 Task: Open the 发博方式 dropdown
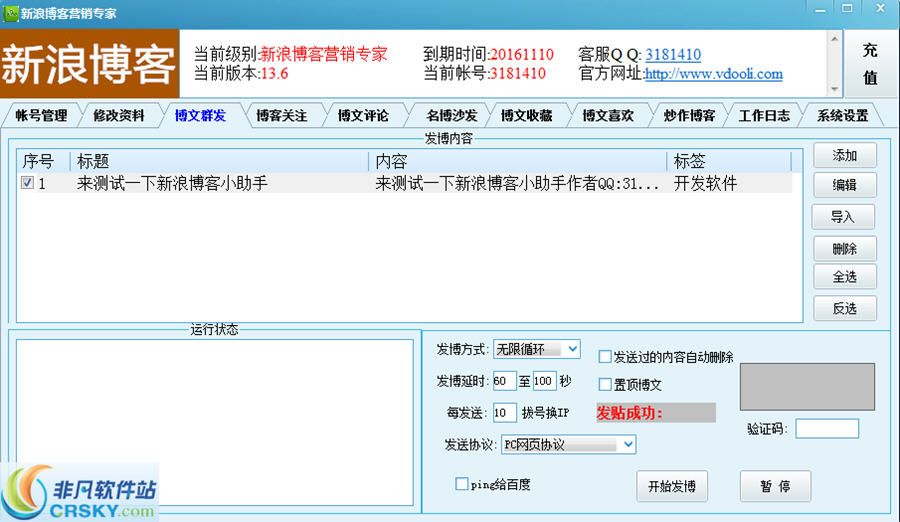pyautogui.click(x=537, y=349)
